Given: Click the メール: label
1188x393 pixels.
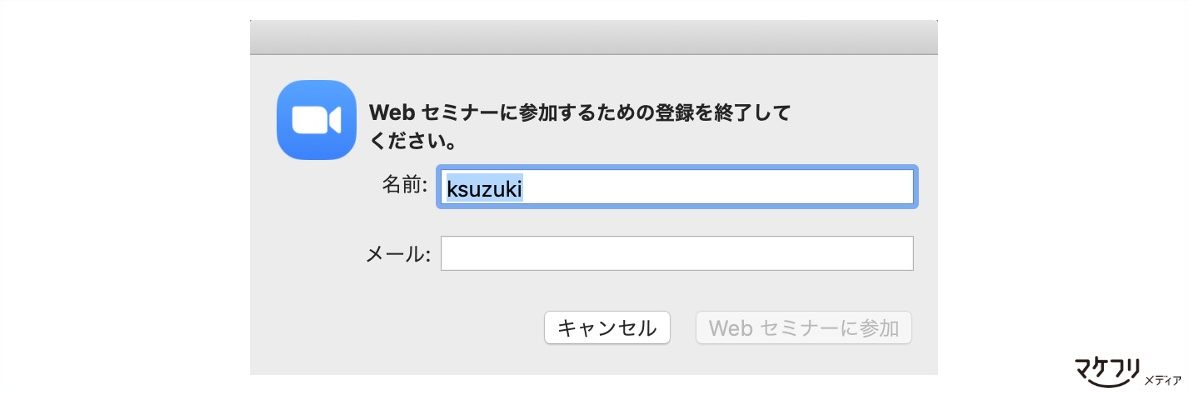Looking at the screenshot, I should coord(399,254).
